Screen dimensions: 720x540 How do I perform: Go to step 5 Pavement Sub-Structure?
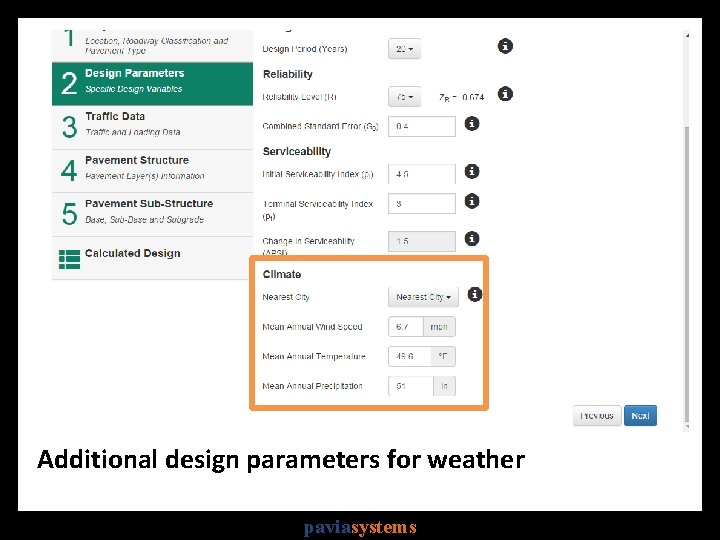(152, 214)
